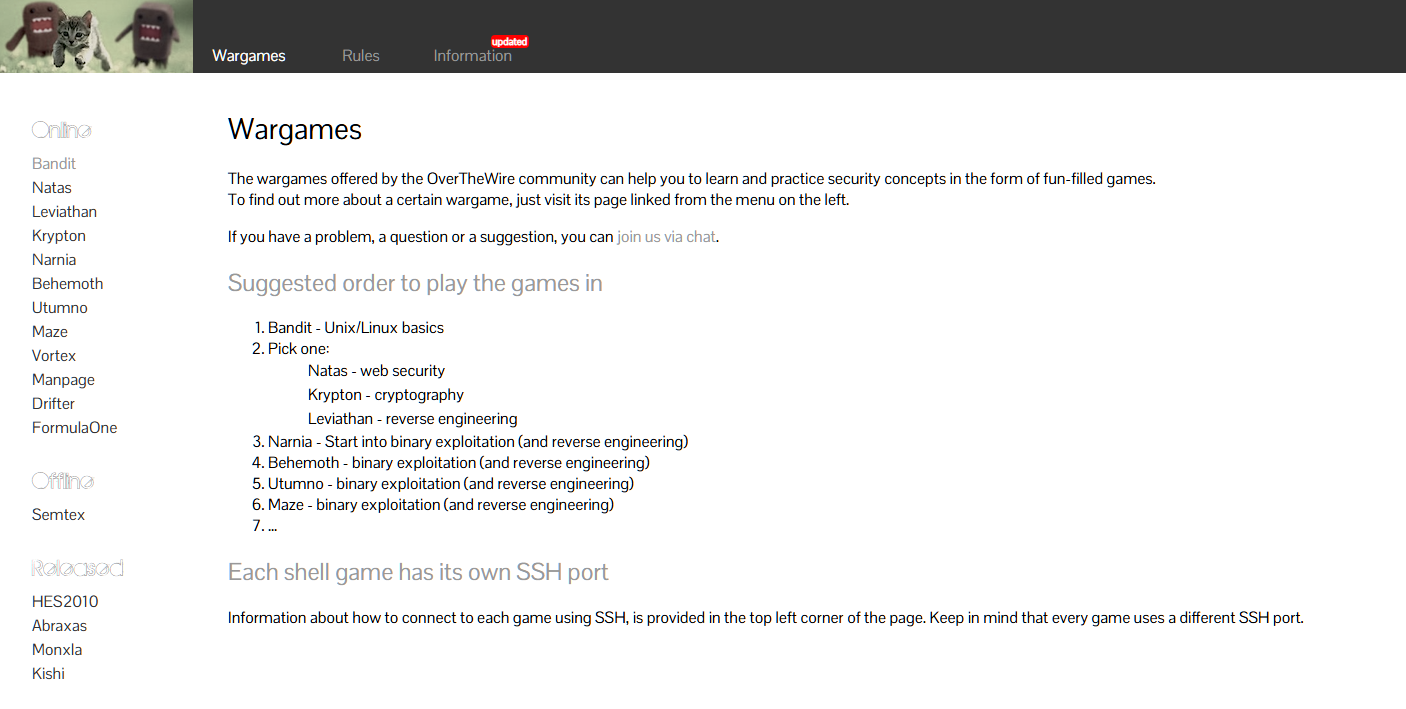Open the HES2010 released game
The width and height of the screenshot is (1406, 709).
click(x=65, y=602)
